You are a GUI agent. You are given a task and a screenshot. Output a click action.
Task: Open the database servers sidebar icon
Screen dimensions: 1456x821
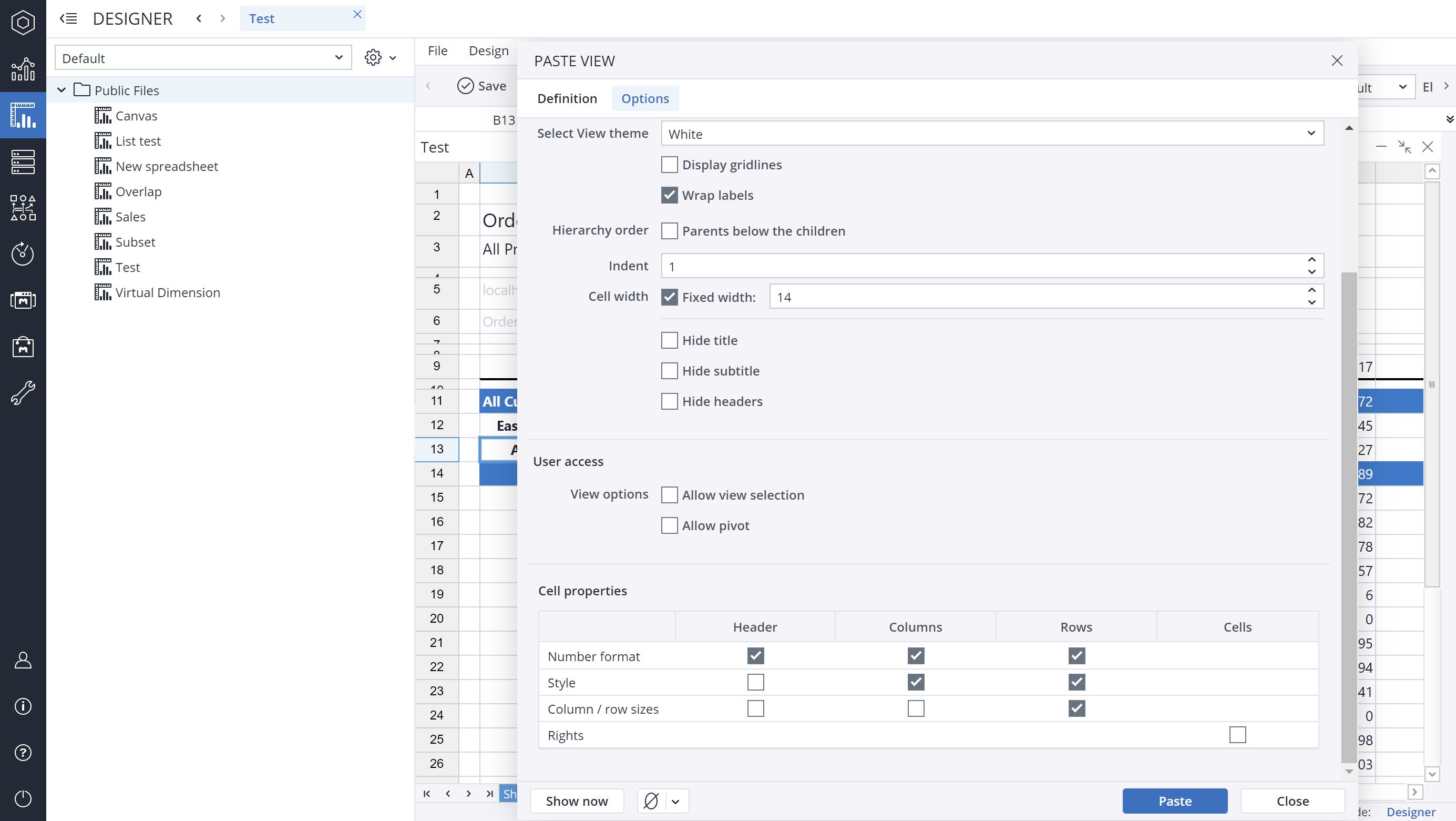(23, 161)
